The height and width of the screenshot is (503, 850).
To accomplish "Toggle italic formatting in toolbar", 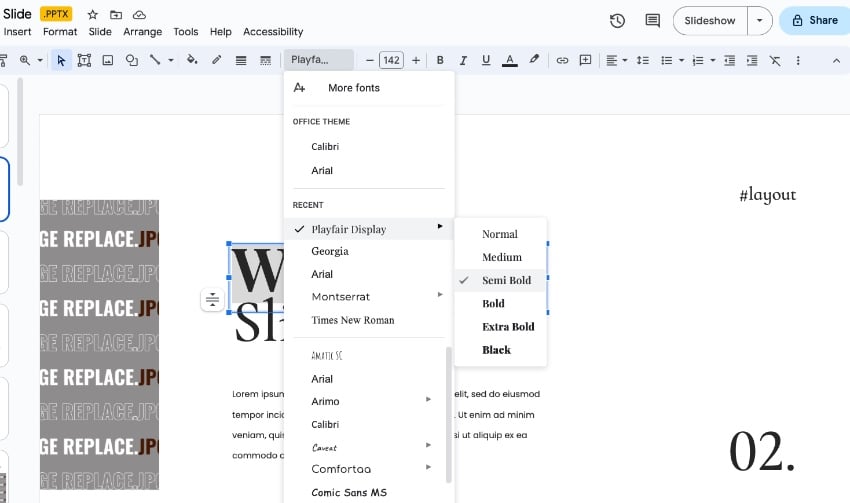I will [463, 60].
